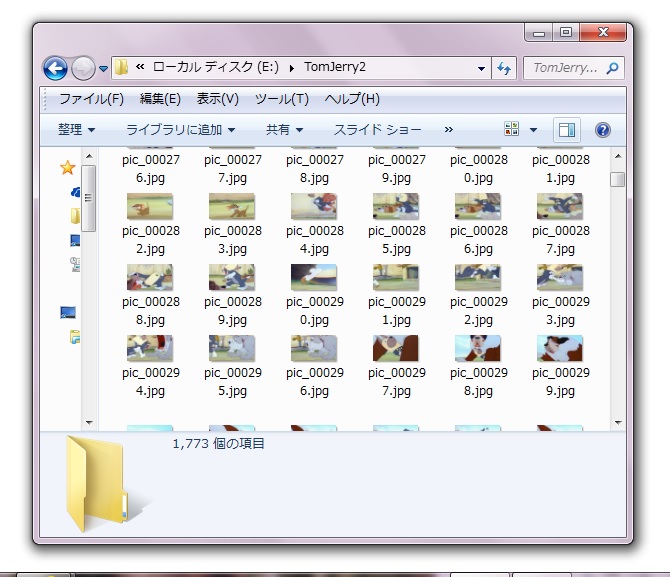The height and width of the screenshot is (577, 670).
Task: Select thumbnail pic_000286.jpg
Action: click(478, 206)
